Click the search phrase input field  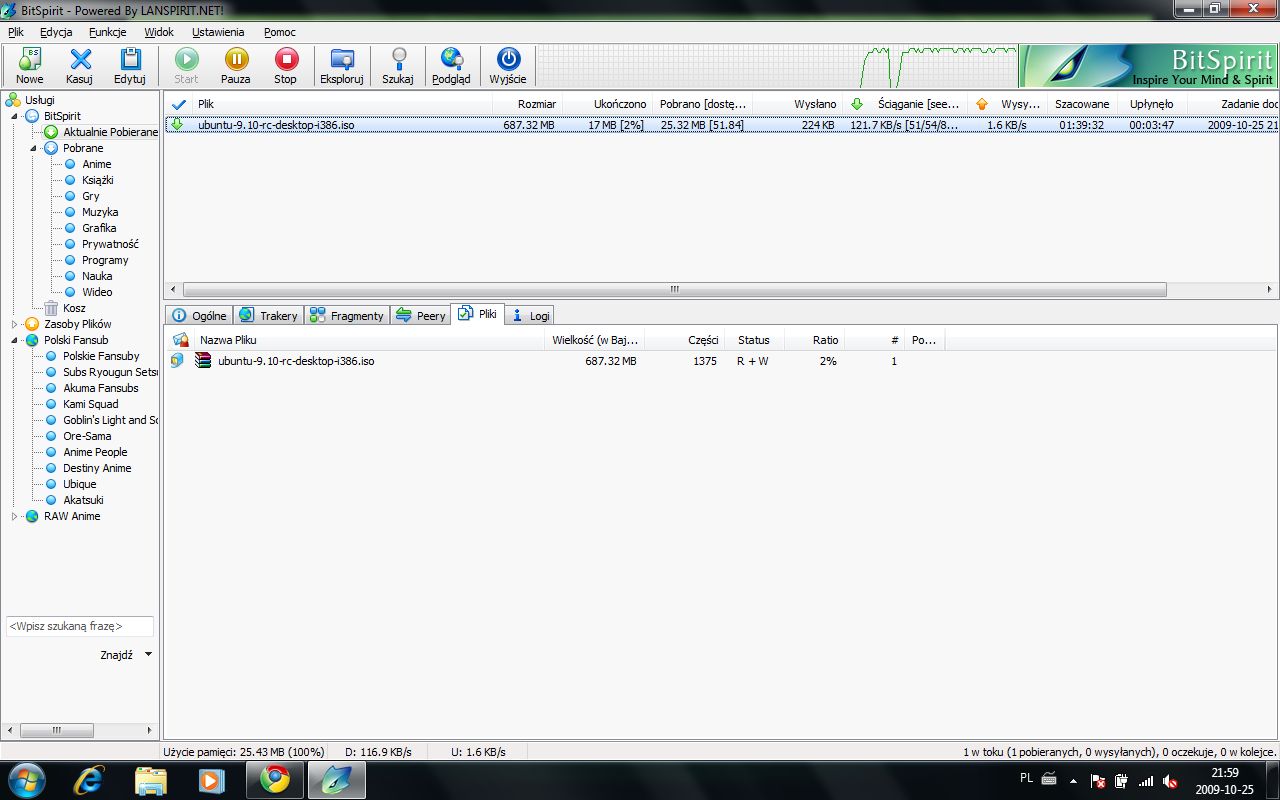[80, 626]
